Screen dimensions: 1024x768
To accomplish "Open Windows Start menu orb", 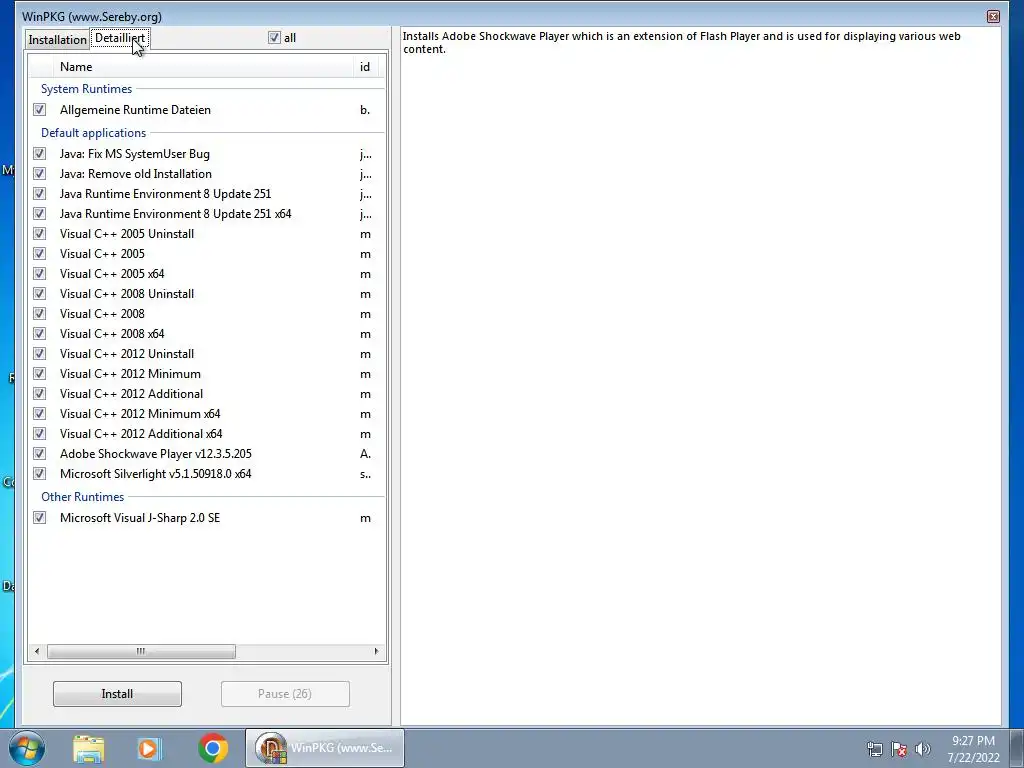I will [26, 748].
